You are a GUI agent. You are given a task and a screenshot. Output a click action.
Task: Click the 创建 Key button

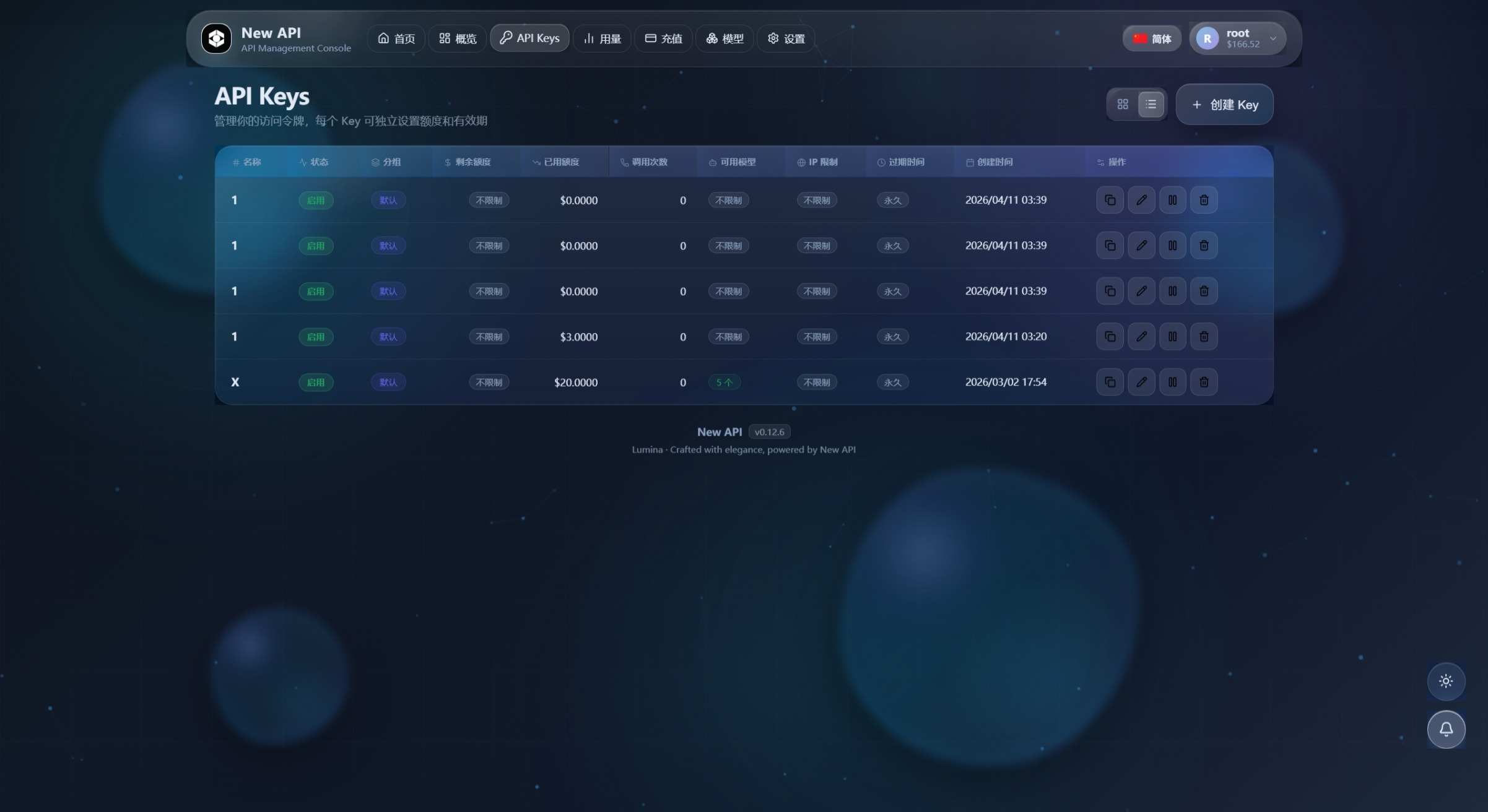coord(1224,105)
